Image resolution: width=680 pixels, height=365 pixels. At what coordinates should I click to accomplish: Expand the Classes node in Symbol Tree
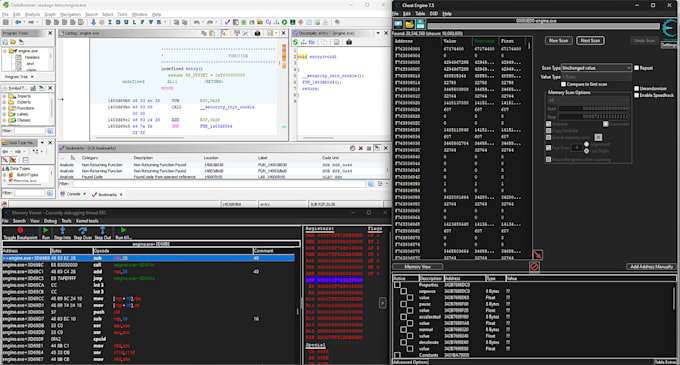click(4, 121)
